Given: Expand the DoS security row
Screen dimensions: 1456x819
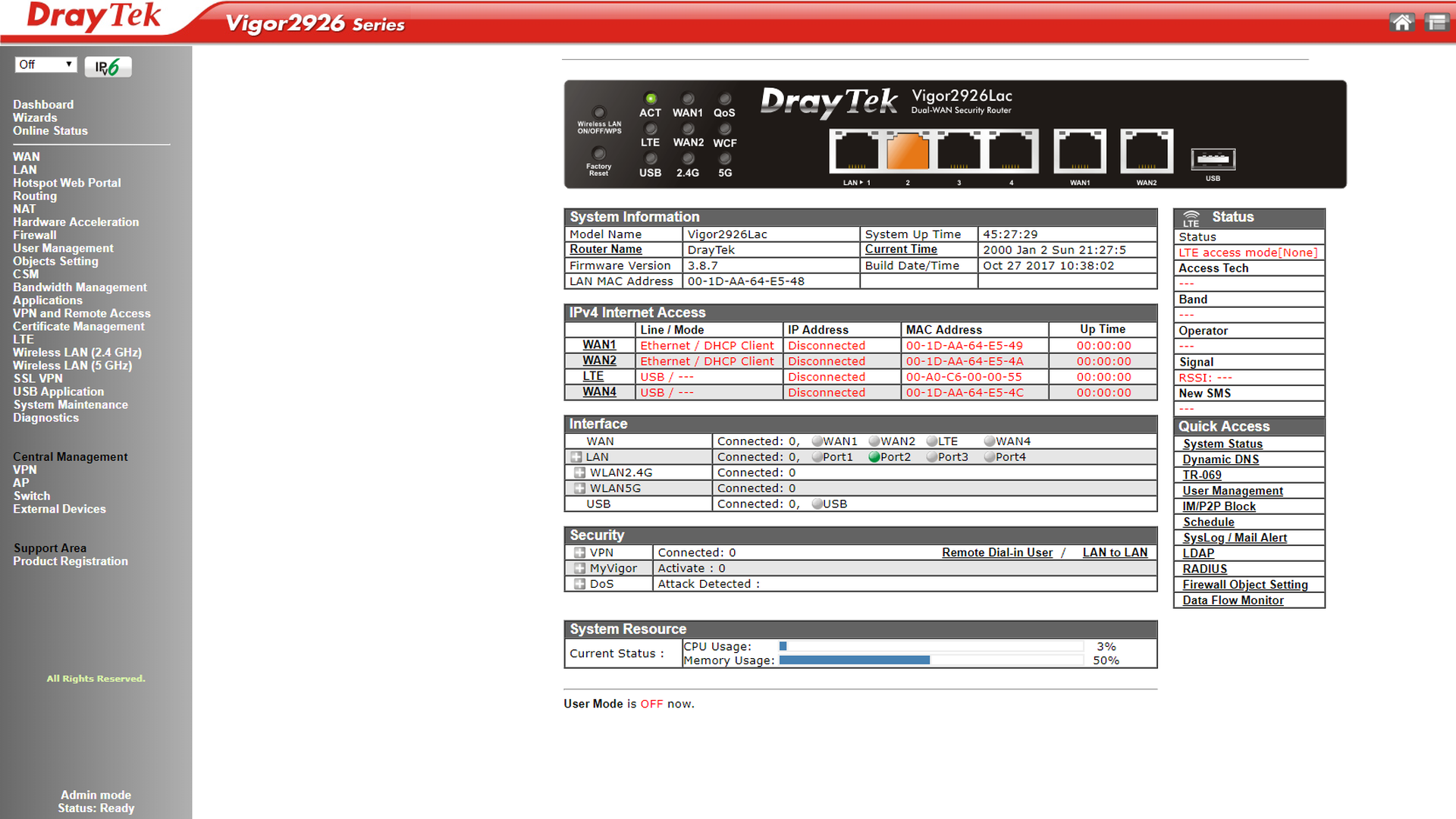Looking at the screenshot, I should (x=579, y=584).
